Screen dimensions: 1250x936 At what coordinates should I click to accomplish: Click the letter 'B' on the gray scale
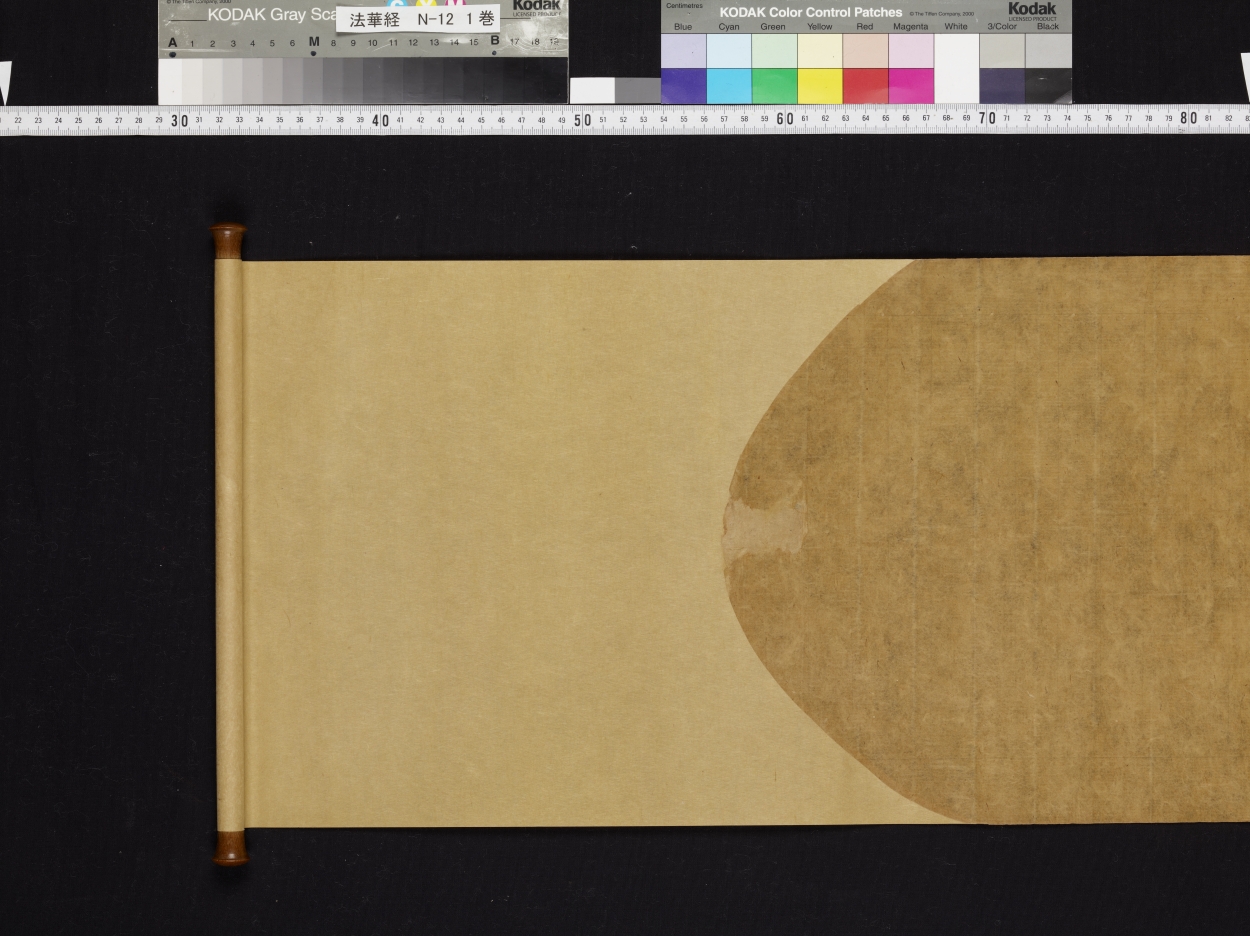pos(494,41)
